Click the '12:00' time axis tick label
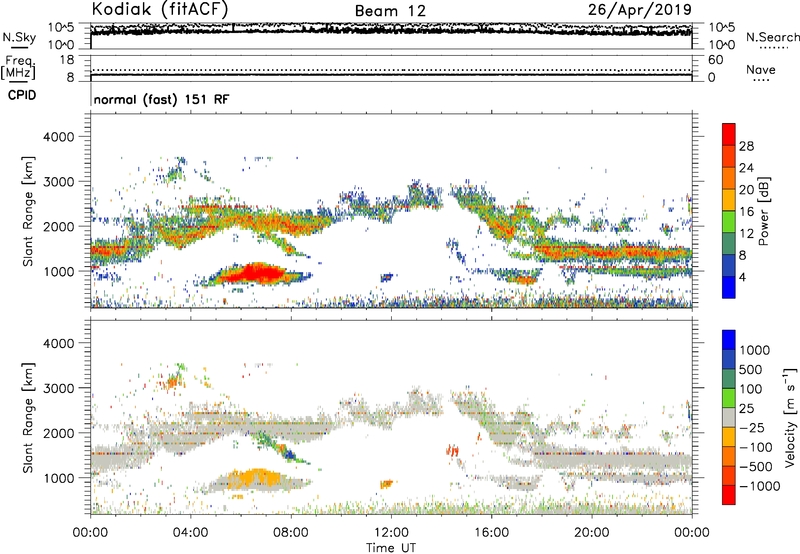800x554 pixels. (x=391, y=533)
